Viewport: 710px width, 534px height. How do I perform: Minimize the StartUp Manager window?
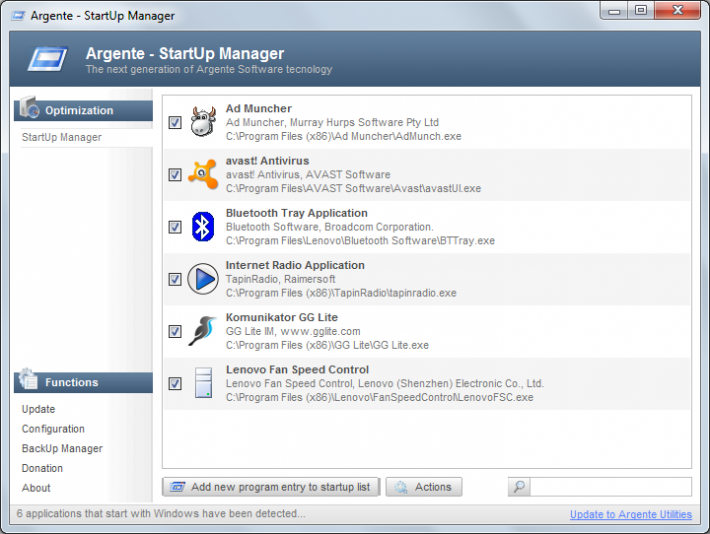pyautogui.click(x=614, y=10)
